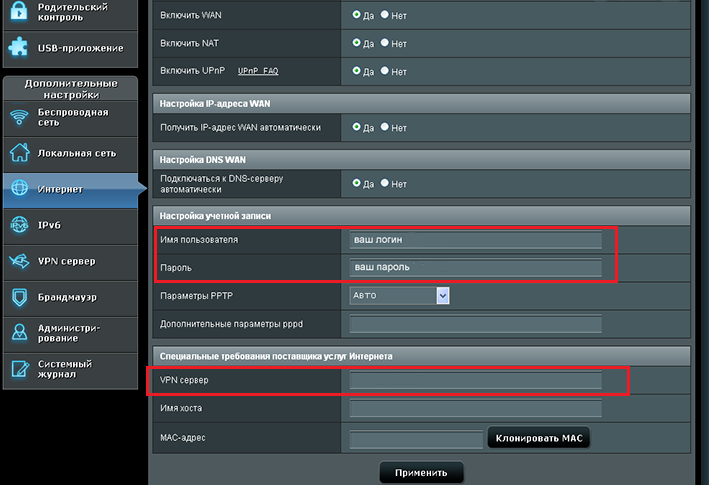Open Родительский контроль menu section

pyautogui.click(x=70, y=13)
